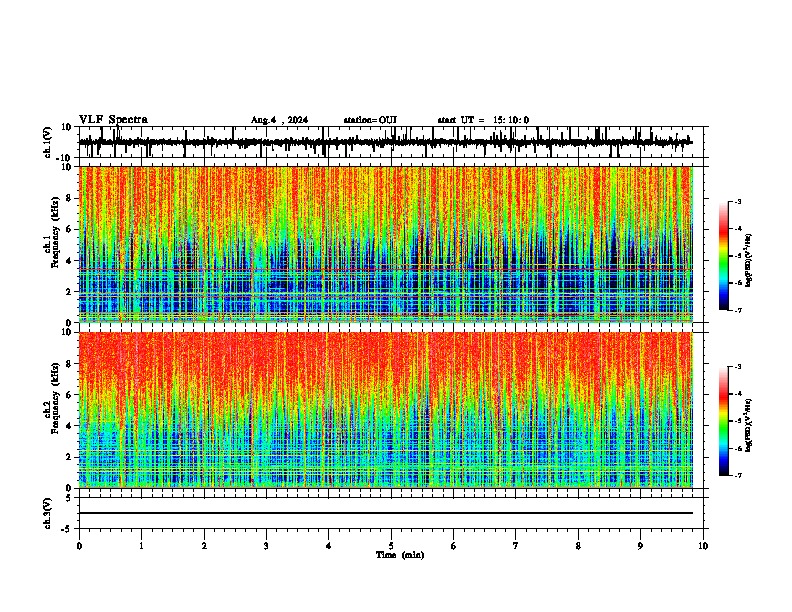Screen dimensions: 792x612
Task: Click the 'start UT = 15:10:0' label
Action: click(483, 120)
